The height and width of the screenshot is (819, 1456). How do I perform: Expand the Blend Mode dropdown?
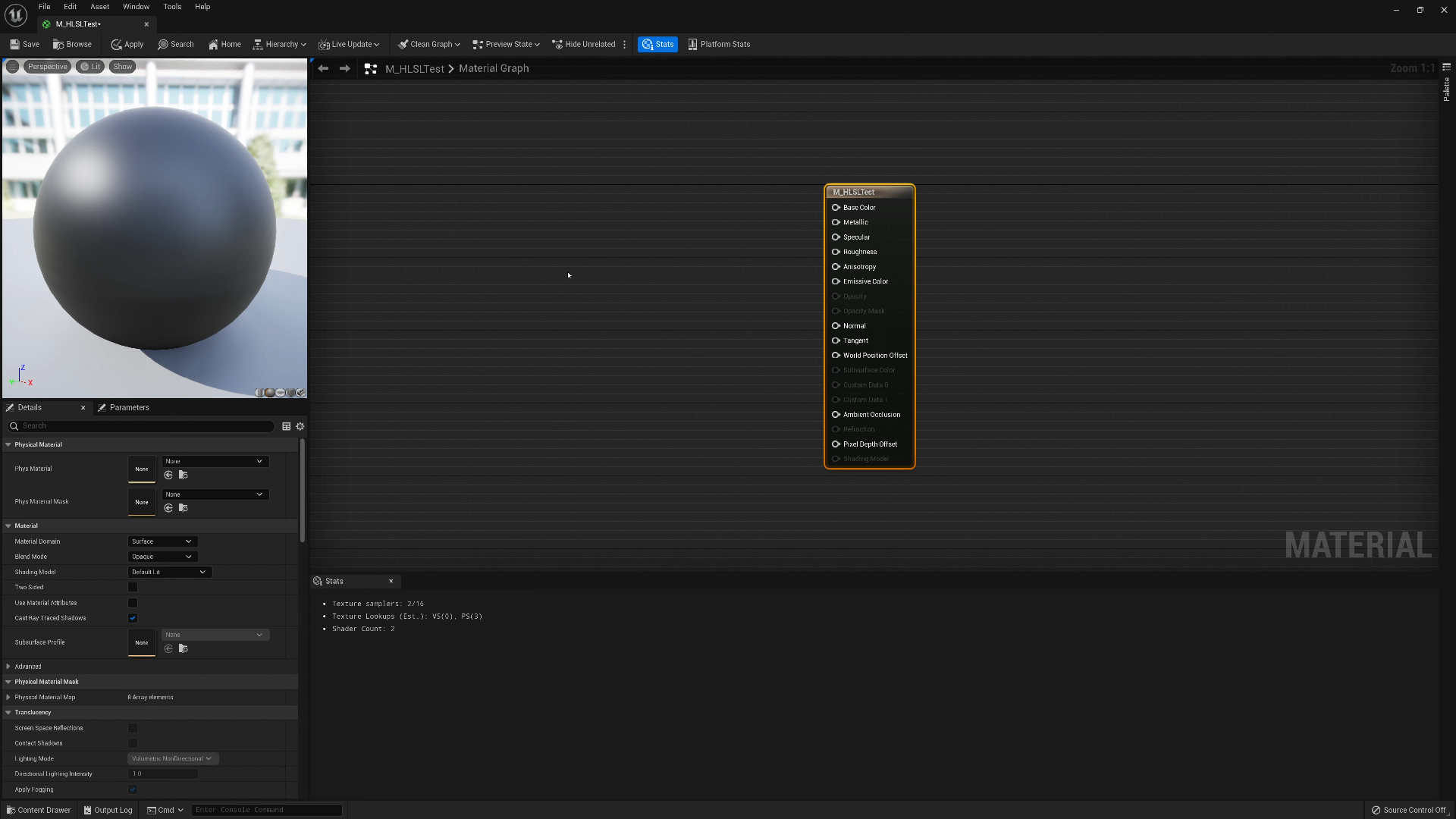(160, 556)
